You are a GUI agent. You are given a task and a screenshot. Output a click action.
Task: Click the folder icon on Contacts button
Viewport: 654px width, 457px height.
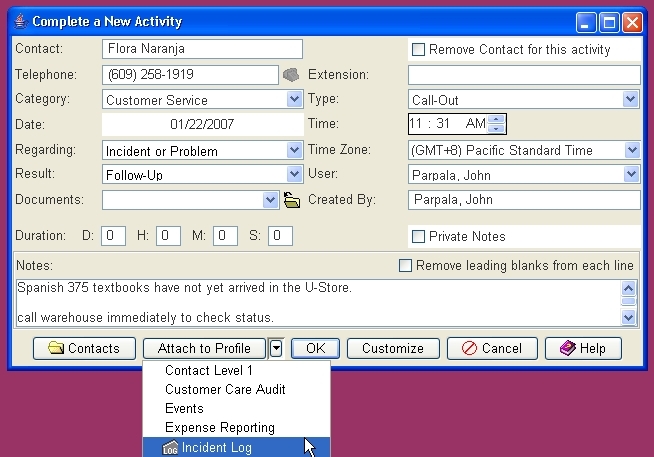pyautogui.click(x=56, y=348)
